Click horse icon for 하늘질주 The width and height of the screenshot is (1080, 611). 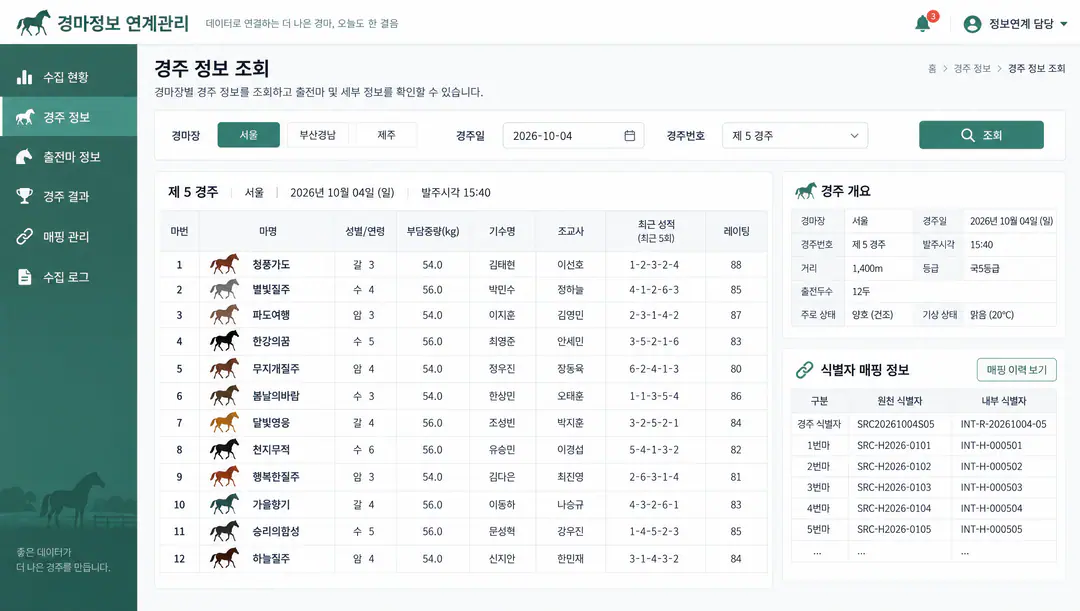coord(225,559)
